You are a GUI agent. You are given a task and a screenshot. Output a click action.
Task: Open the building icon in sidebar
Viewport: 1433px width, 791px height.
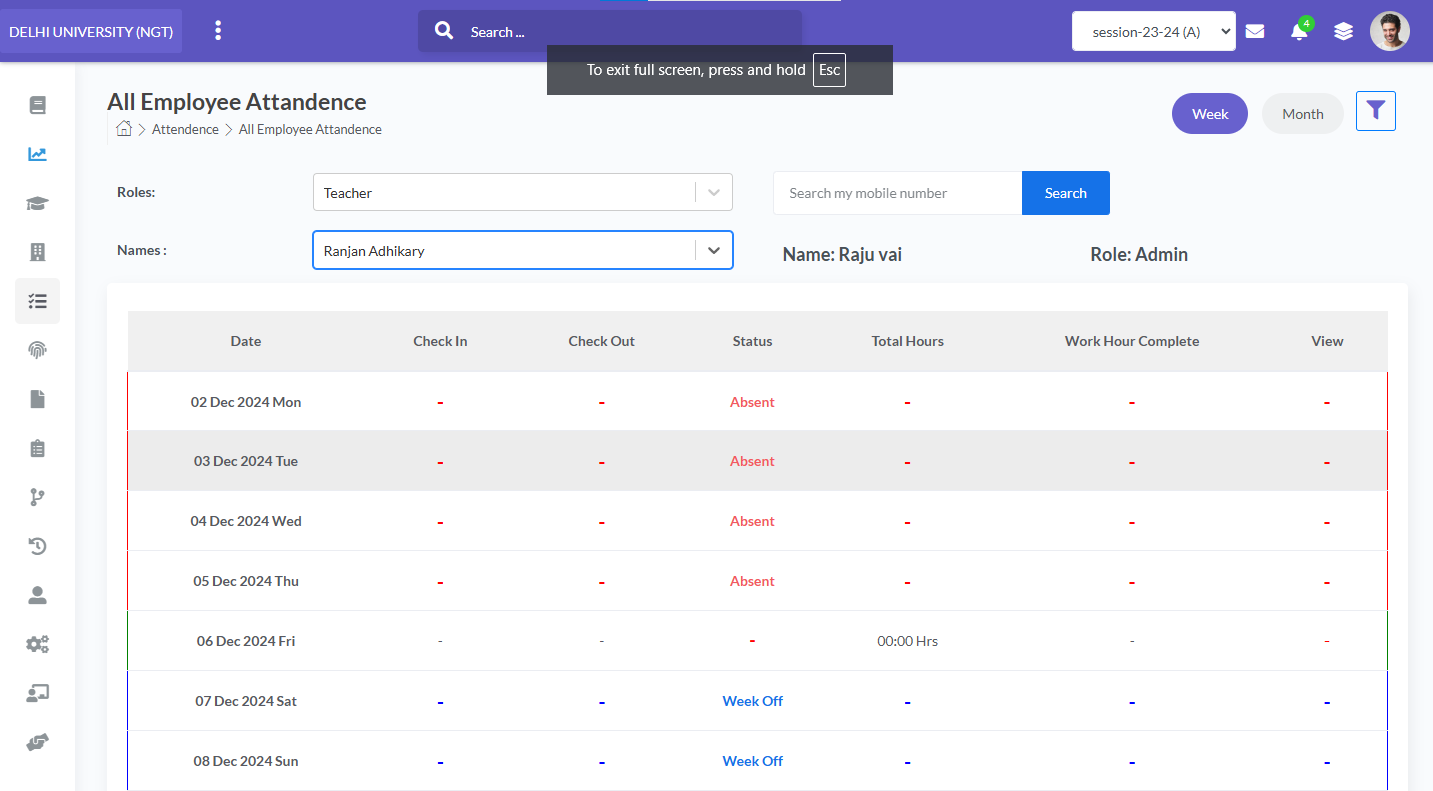click(x=37, y=252)
